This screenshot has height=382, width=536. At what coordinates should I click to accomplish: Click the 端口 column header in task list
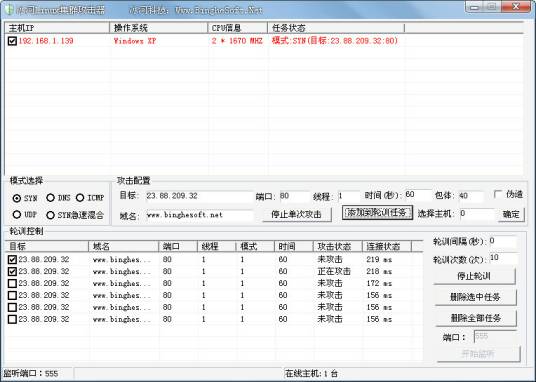click(x=178, y=246)
